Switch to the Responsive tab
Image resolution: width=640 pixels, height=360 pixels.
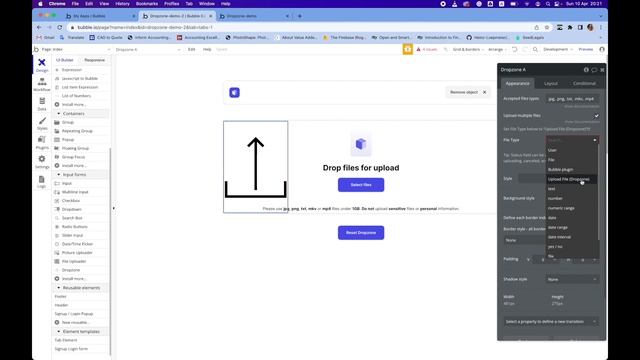click(94, 60)
